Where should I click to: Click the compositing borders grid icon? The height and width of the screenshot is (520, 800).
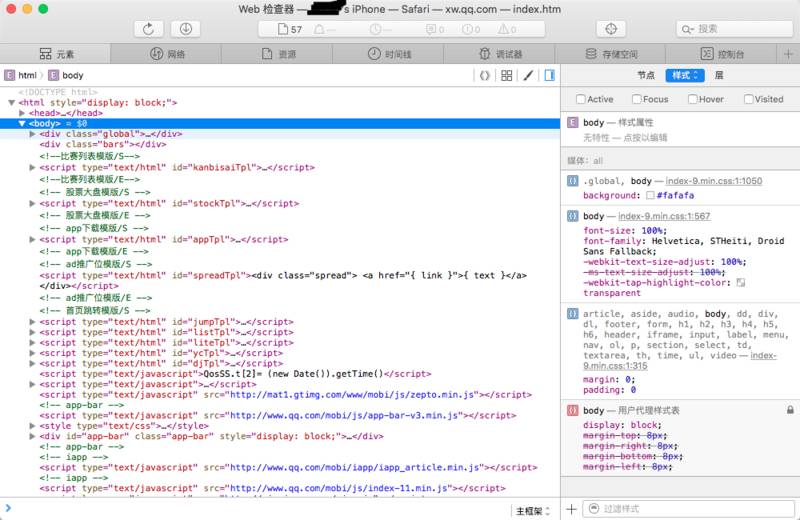coord(507,76)
